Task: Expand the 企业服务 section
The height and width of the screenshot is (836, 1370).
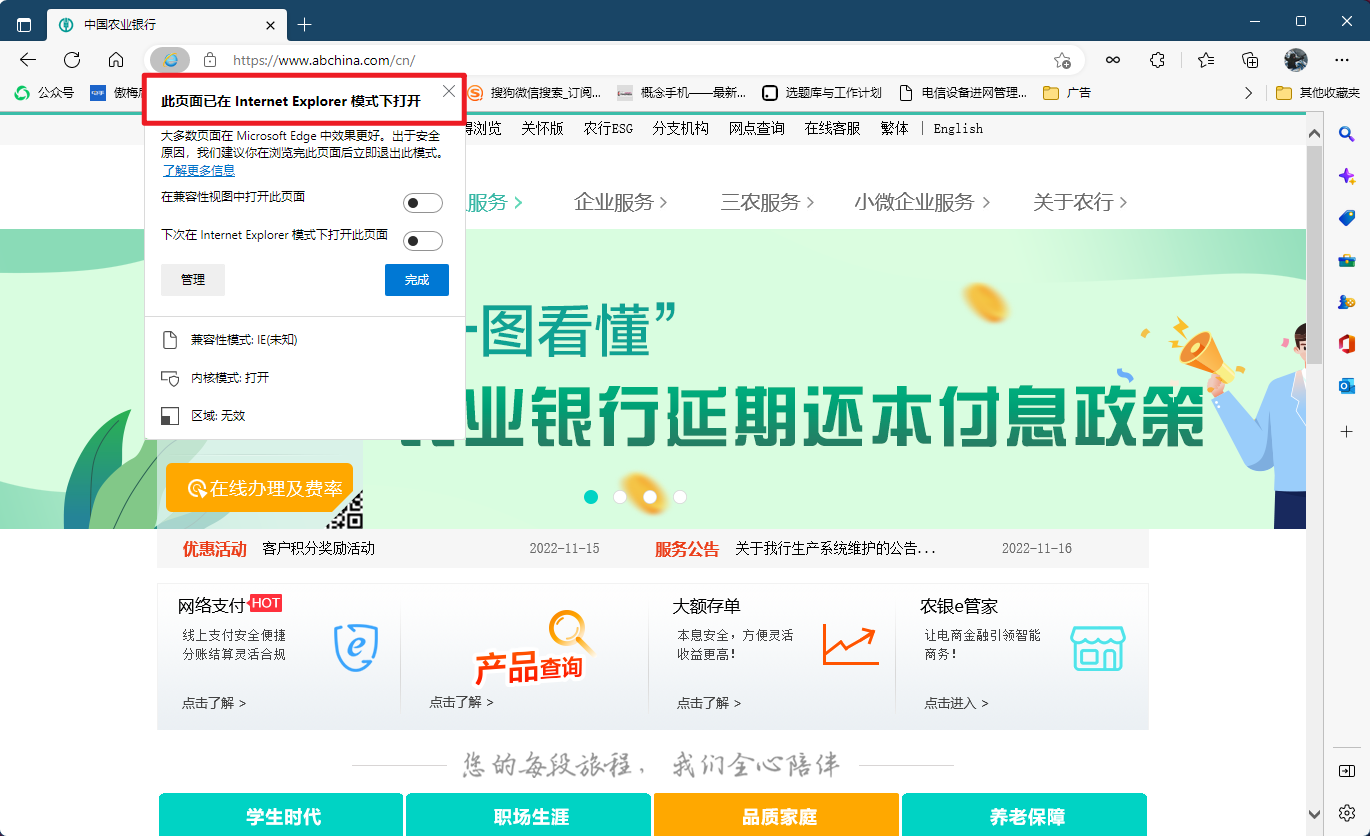Action: pyautogui.click(x=621, y=202)
